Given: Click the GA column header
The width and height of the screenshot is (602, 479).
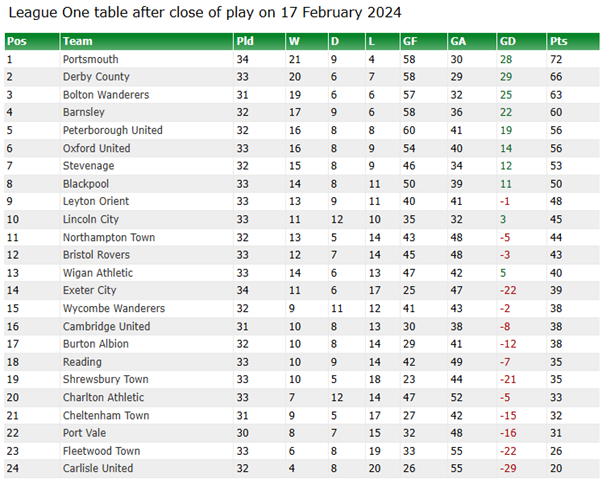Looking at the screenshot, I should tap(459, 41).
